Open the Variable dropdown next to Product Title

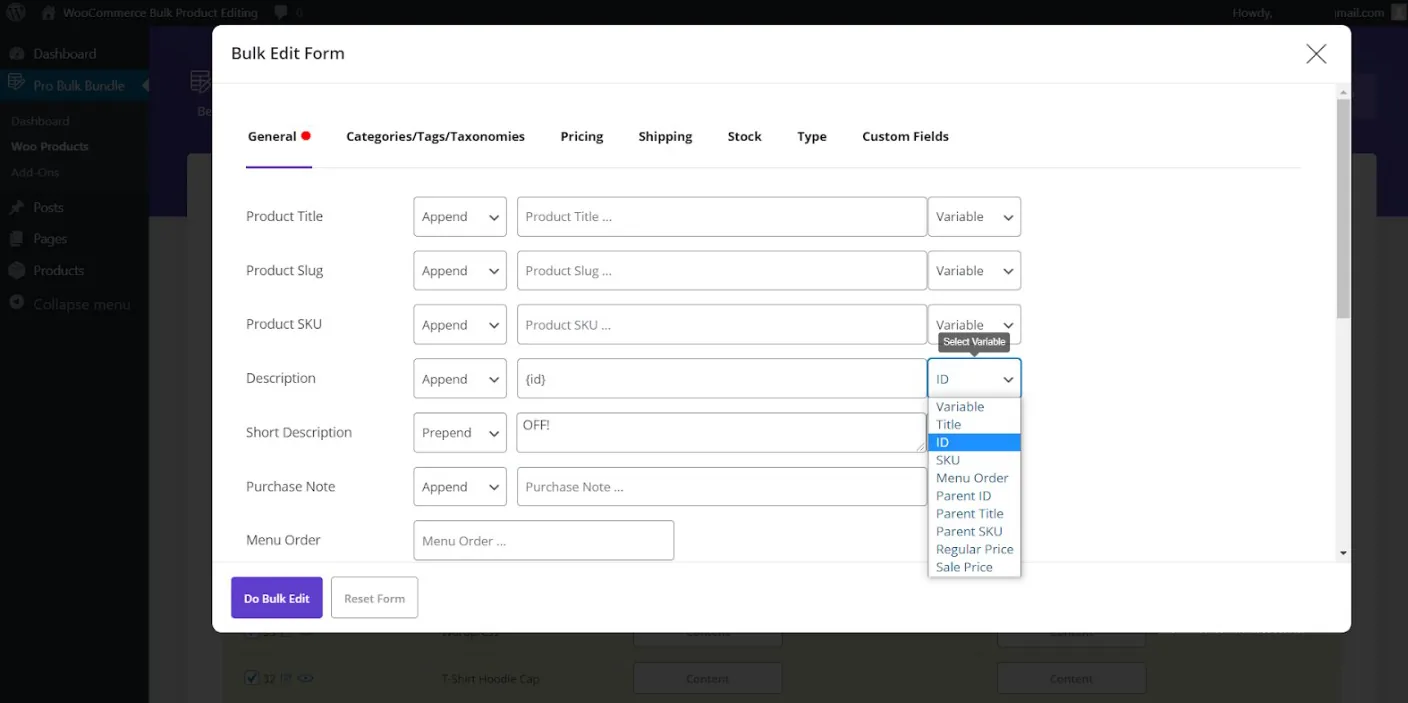[x=973, y=216]
